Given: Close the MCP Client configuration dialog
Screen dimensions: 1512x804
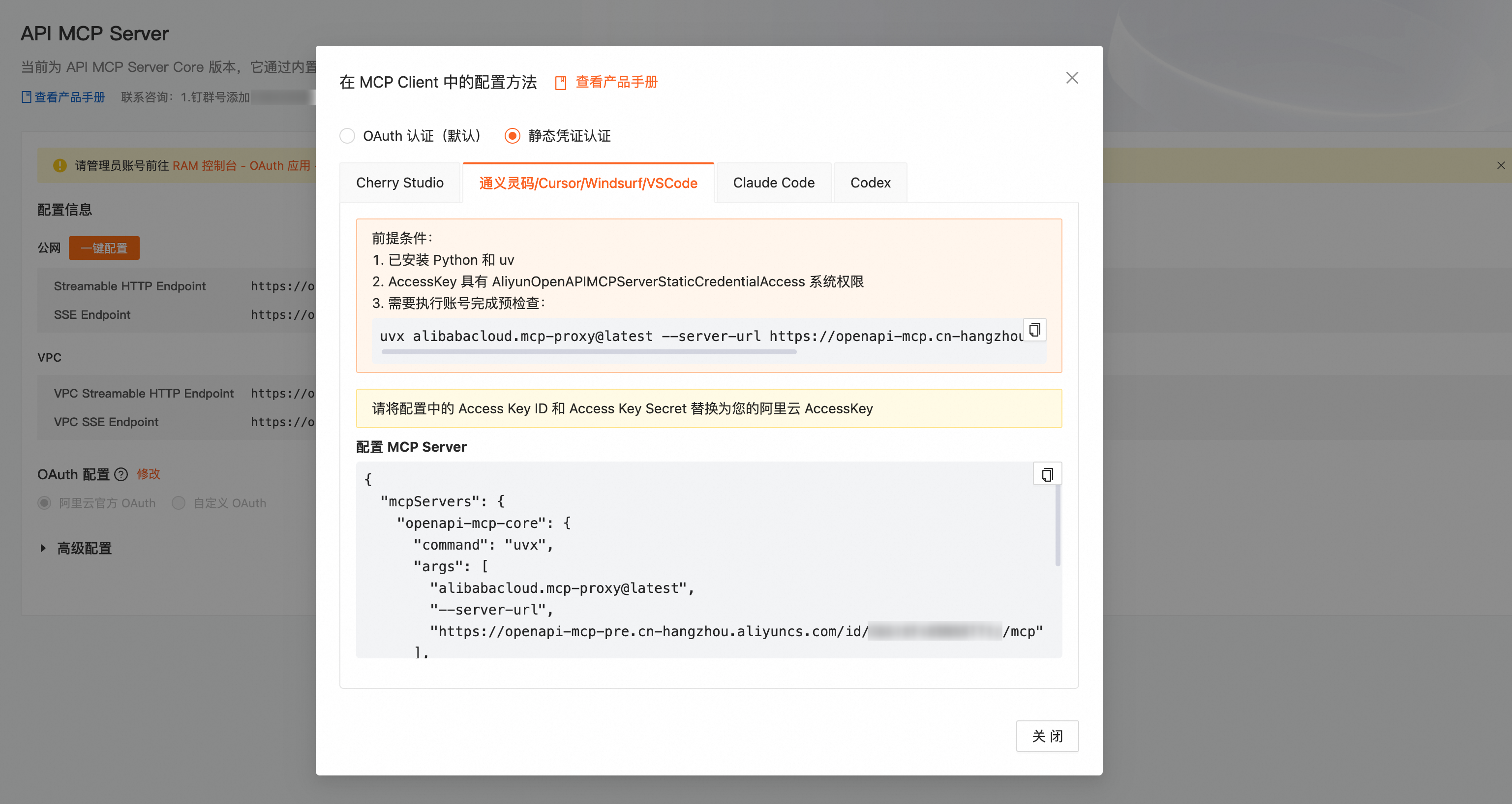Looking at the screenshot, I should coord(1072,78).
